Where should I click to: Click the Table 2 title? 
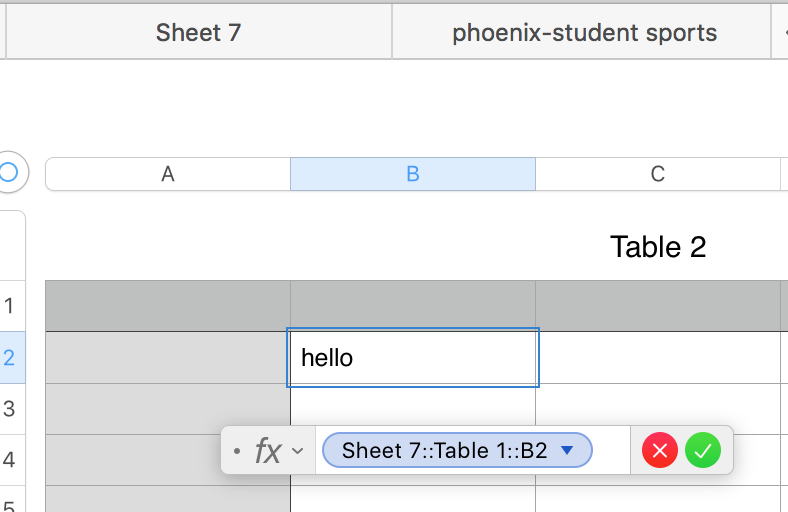[658, 247]
